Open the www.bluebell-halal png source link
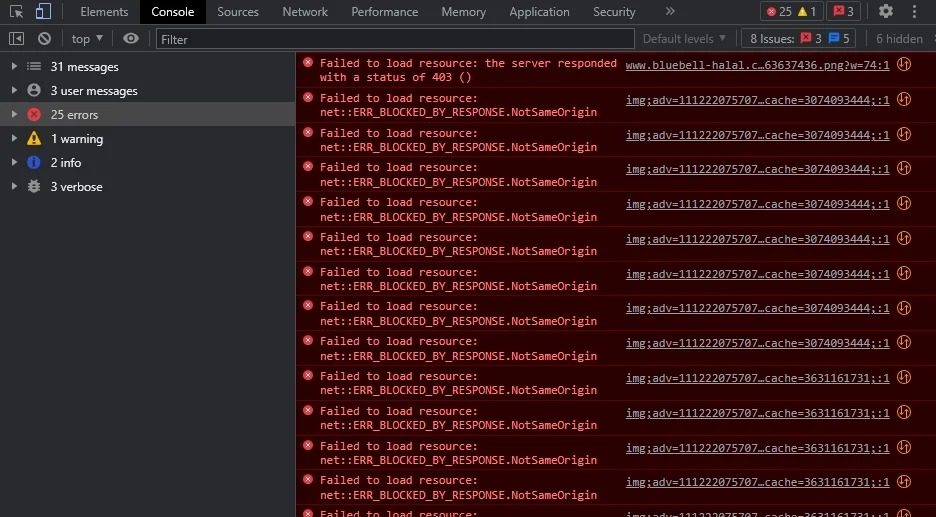Viewport: 936px width, 517px height. [758, 65]
